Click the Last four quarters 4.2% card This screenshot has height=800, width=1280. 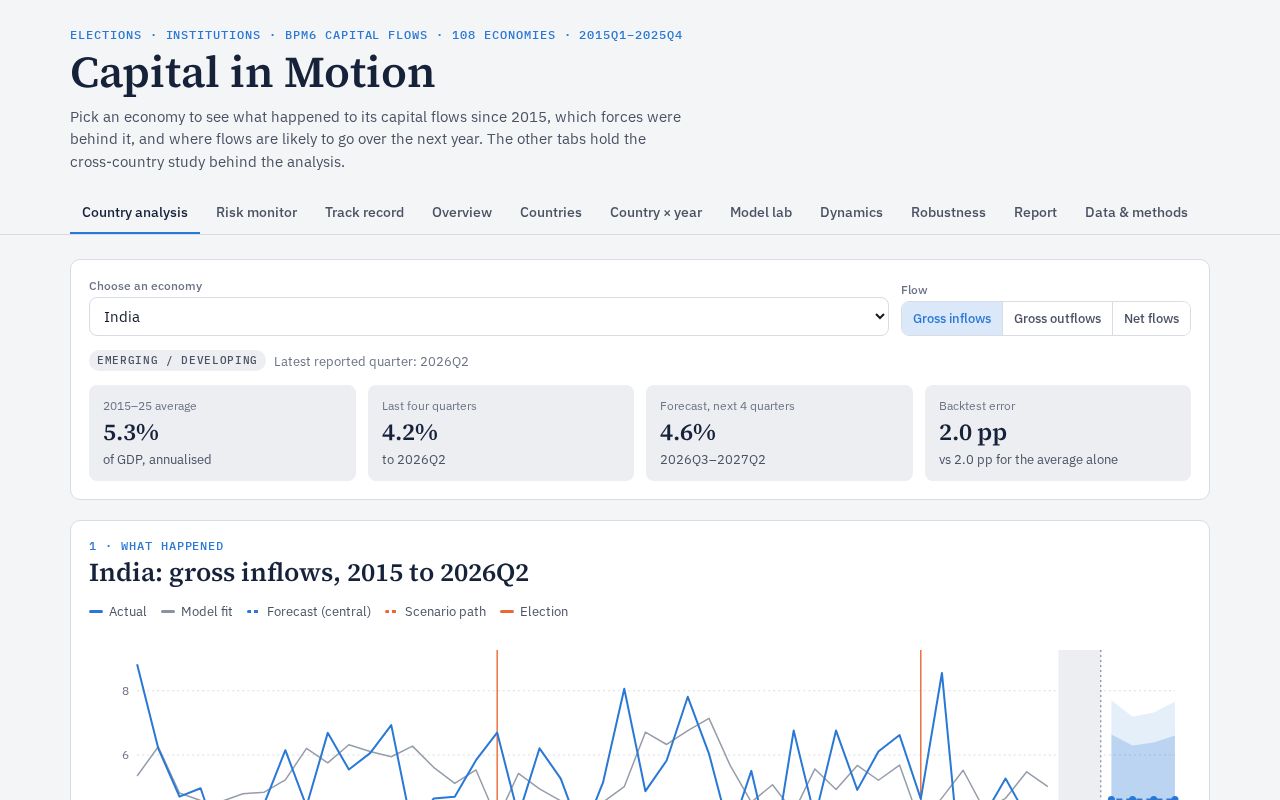[x=501, y=433]
